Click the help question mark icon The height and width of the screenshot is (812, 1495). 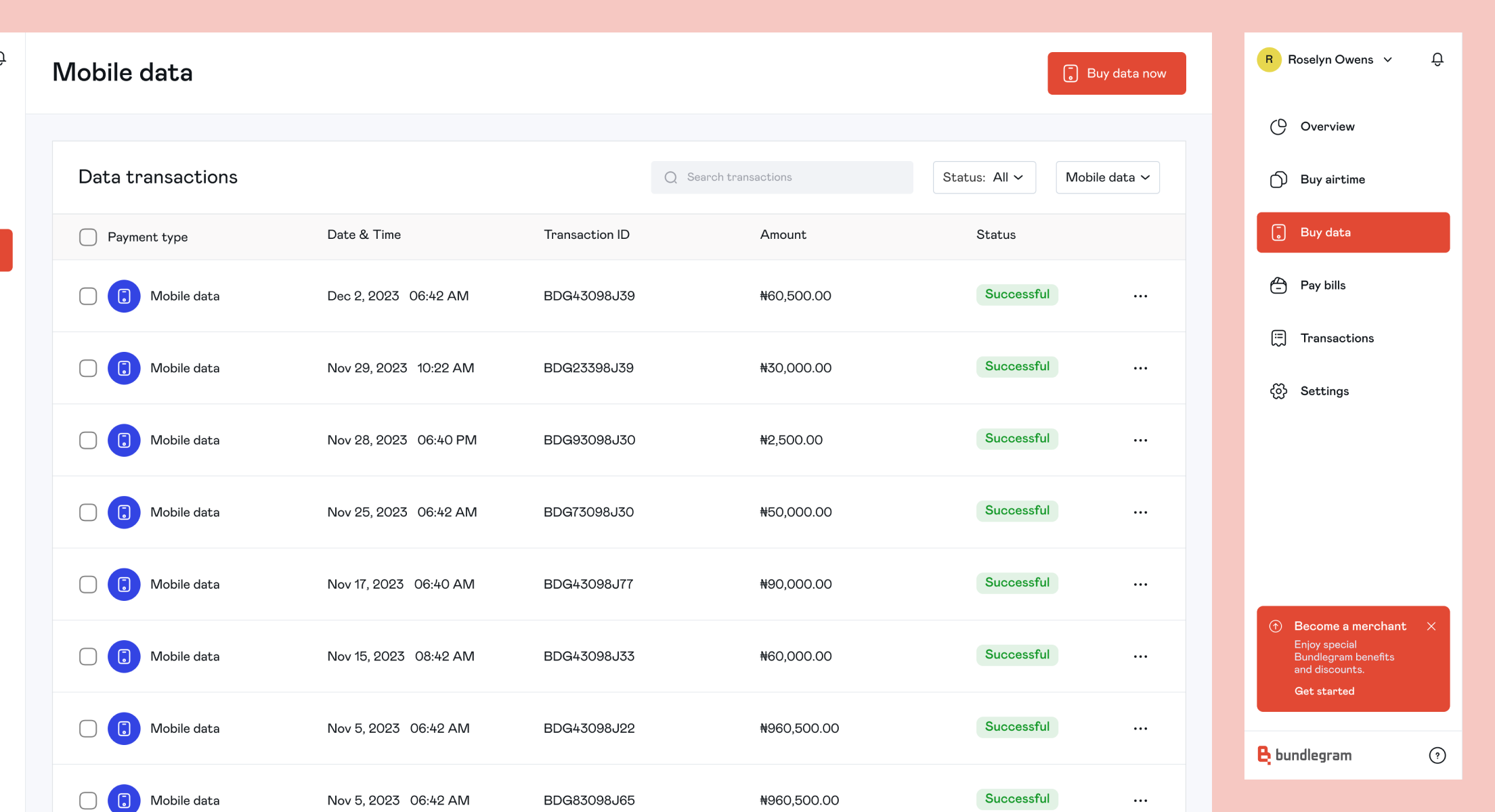[x=1437, y=755]
